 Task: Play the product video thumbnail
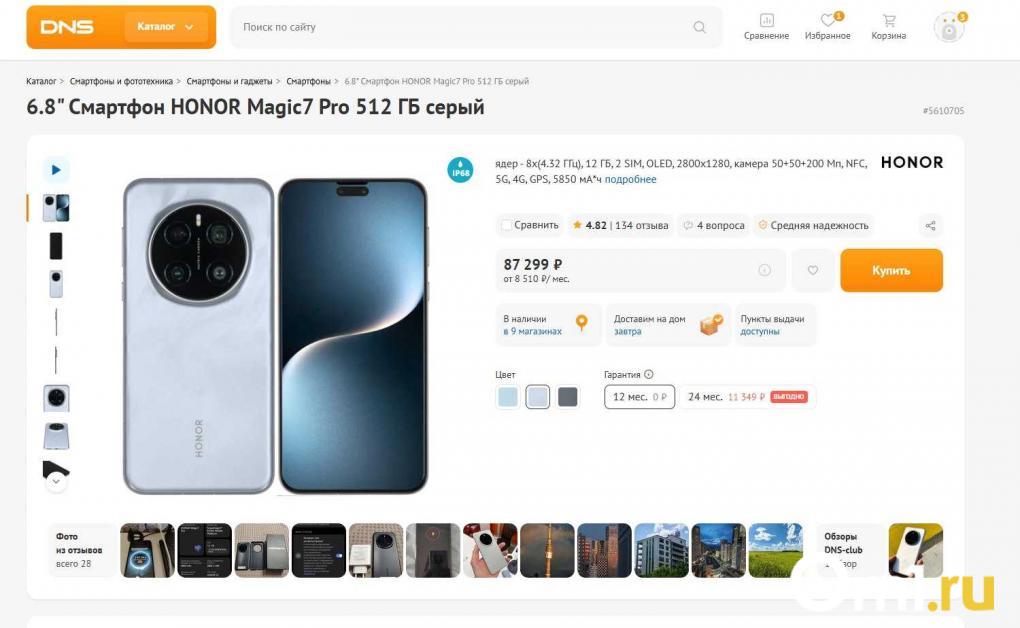click(56, 170)
